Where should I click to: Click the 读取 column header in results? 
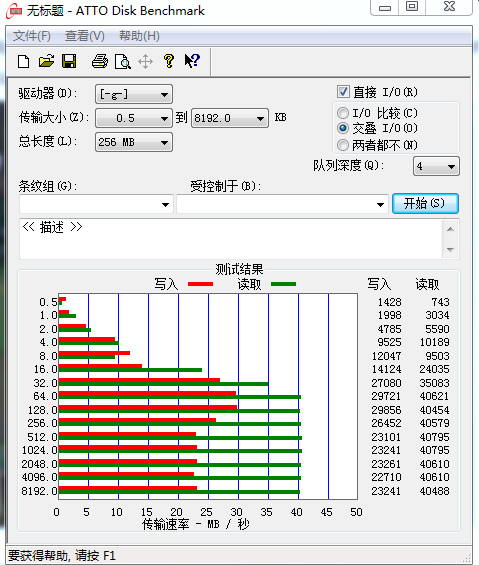(427, 284)
